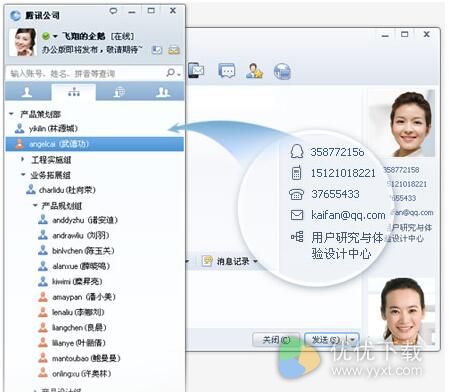Select contact binlvchen in the list

tap(83, 251)
